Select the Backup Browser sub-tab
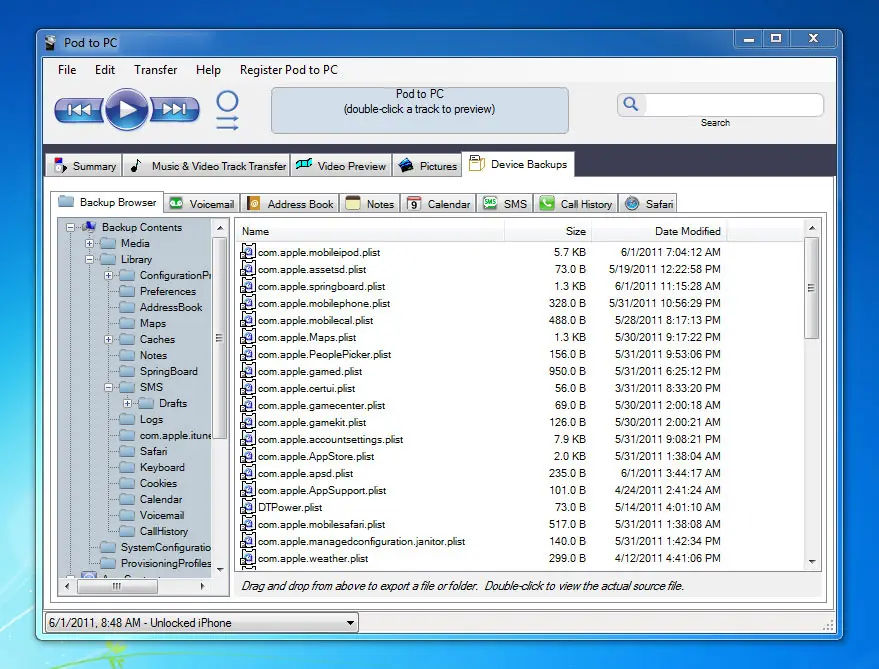The height and width of the screenshot is (669, 879). point(107,202)
